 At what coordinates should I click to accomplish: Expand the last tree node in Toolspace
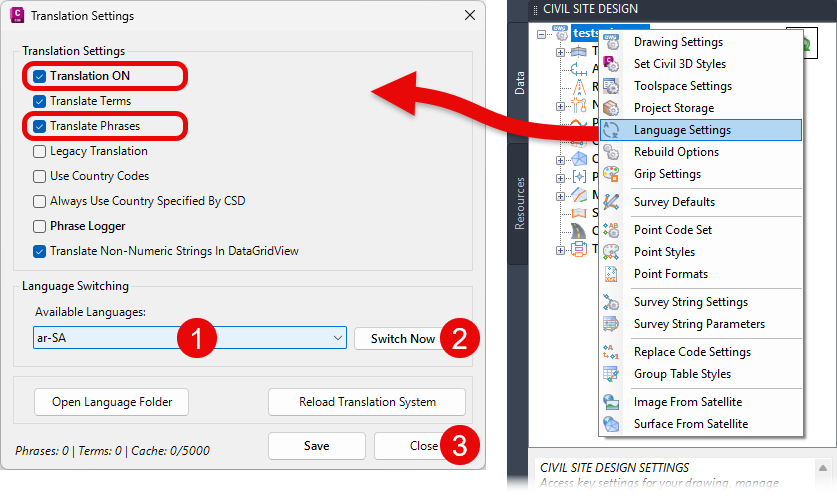561,249
